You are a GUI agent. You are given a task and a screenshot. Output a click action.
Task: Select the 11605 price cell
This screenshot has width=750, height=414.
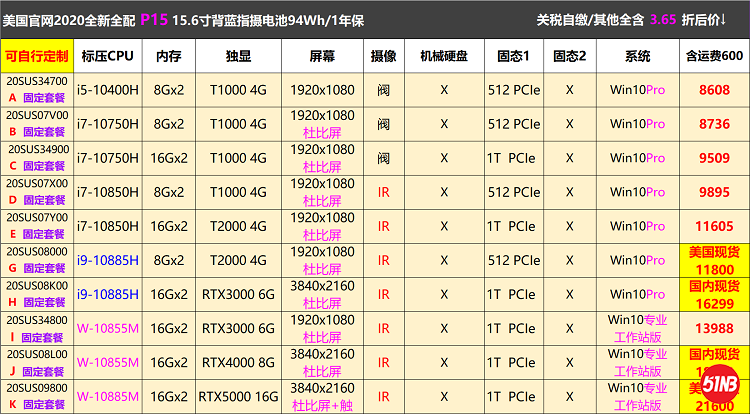tap(714, 226)
